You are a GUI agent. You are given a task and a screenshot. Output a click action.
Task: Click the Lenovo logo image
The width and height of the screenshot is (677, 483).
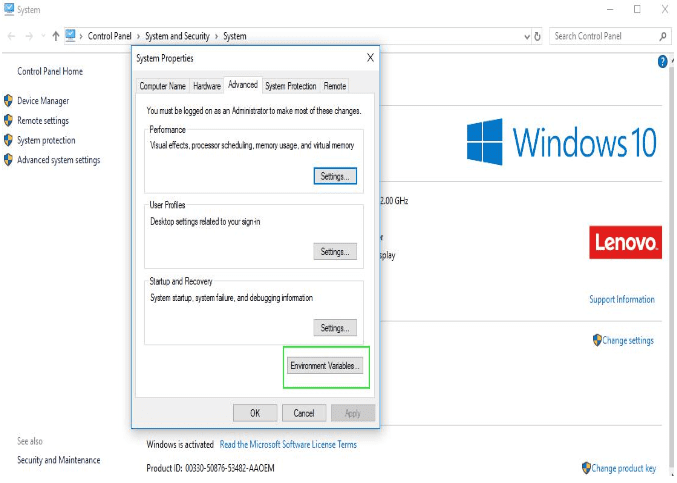(625, 242)
